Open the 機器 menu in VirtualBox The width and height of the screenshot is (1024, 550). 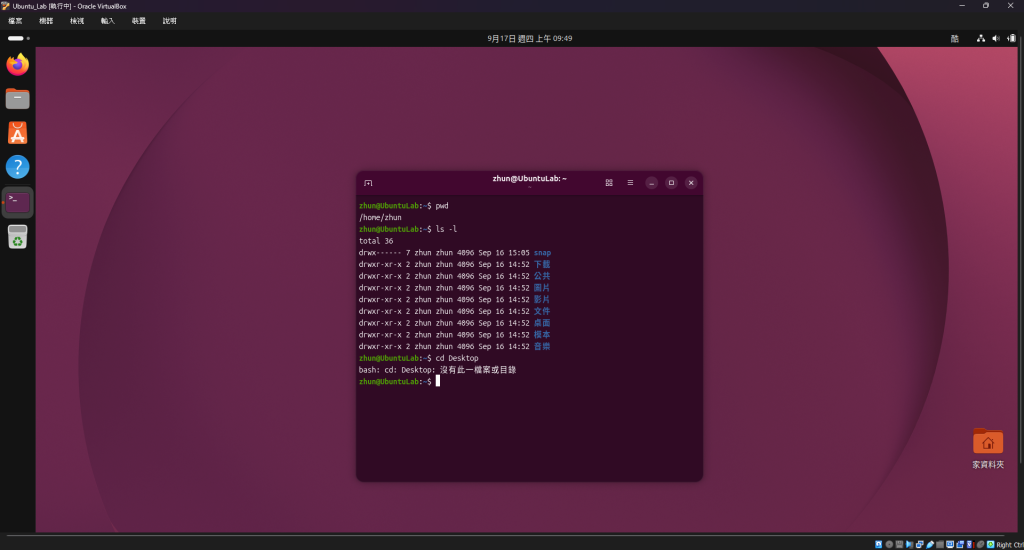pyautogui.click(x=46, y=21)
